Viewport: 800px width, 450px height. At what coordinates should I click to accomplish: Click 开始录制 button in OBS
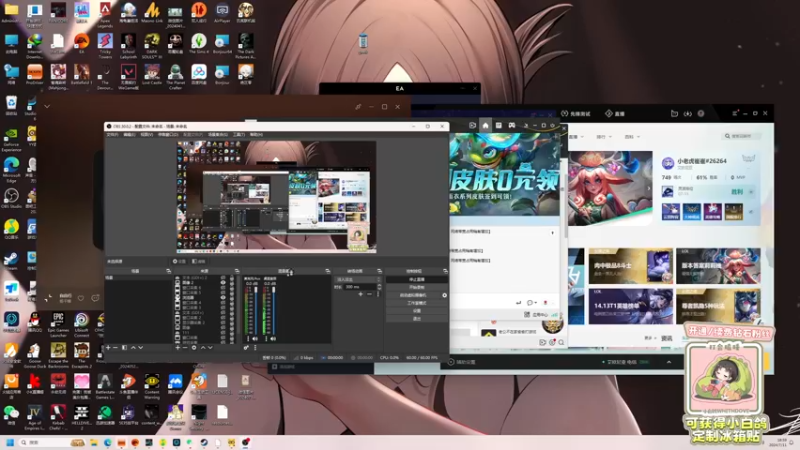(416, 287)
